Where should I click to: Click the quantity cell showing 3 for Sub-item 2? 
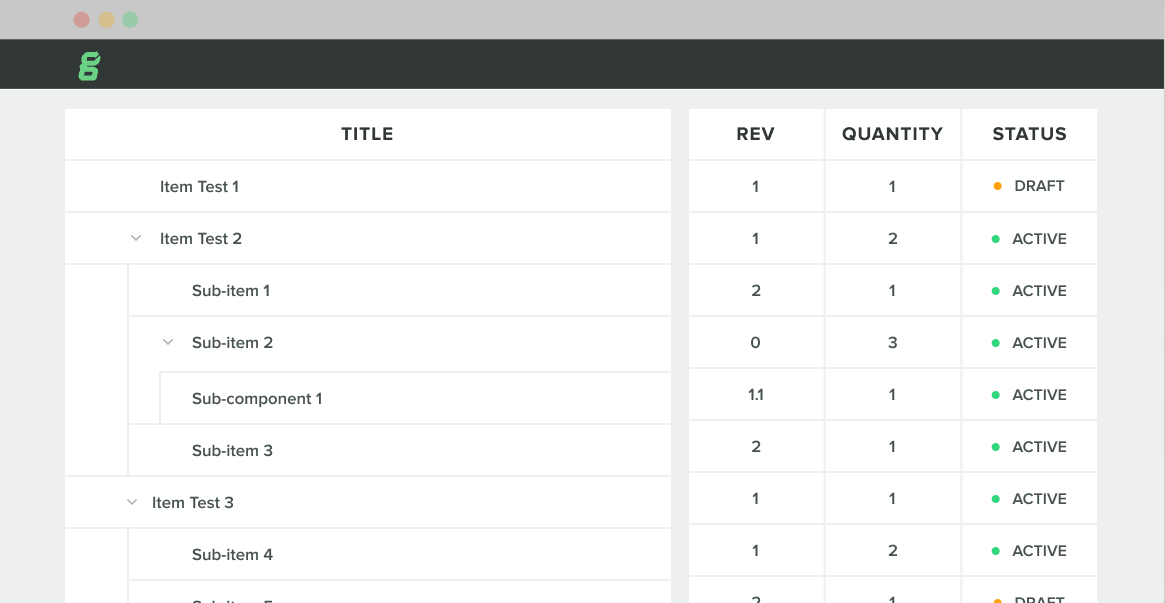892,342
